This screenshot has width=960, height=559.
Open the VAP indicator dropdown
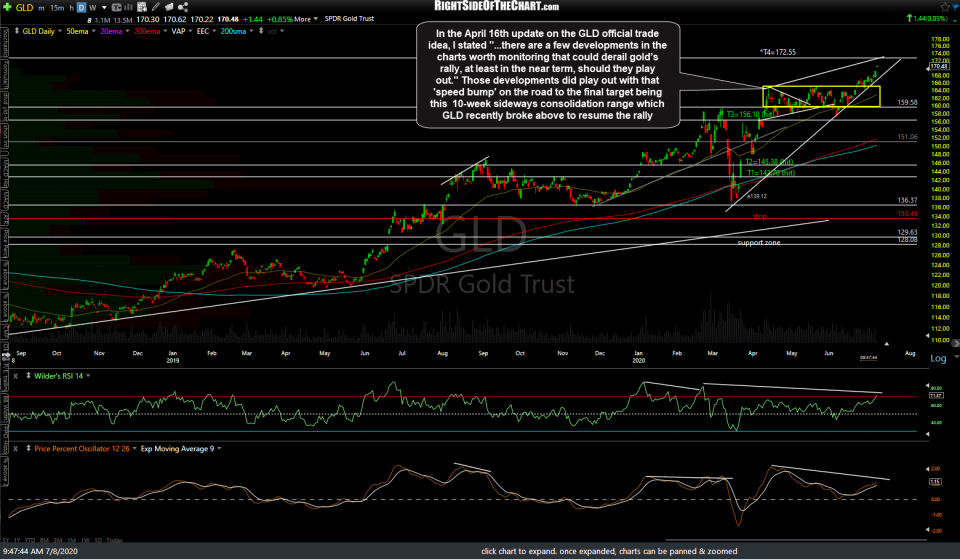pyautogui.click(x=190, y=31)
